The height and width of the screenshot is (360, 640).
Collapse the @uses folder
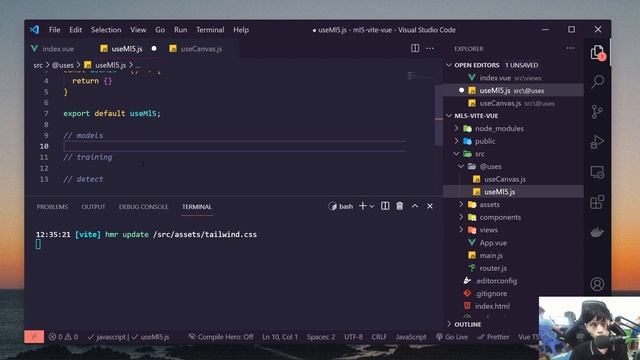461,166
